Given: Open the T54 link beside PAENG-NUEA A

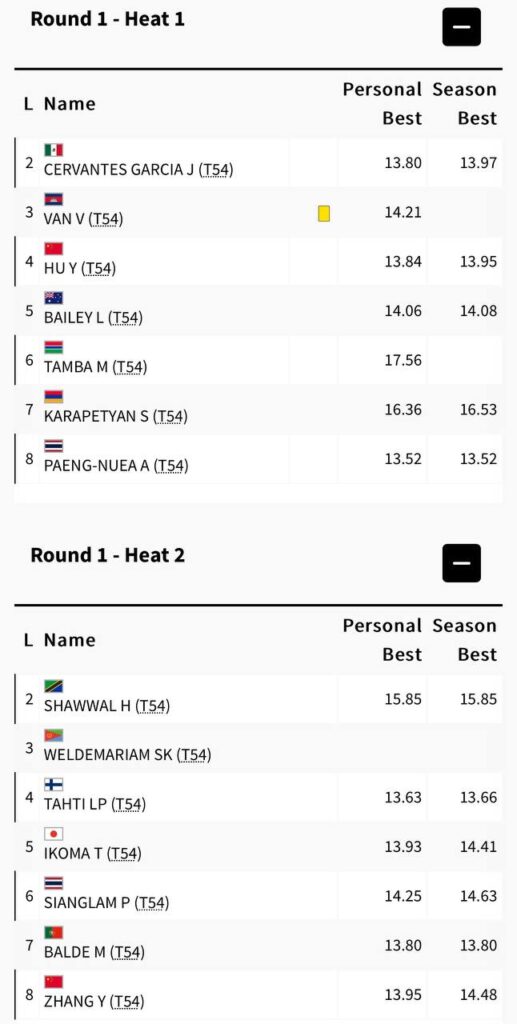Looking at the screenshot, I should (172, 466).
